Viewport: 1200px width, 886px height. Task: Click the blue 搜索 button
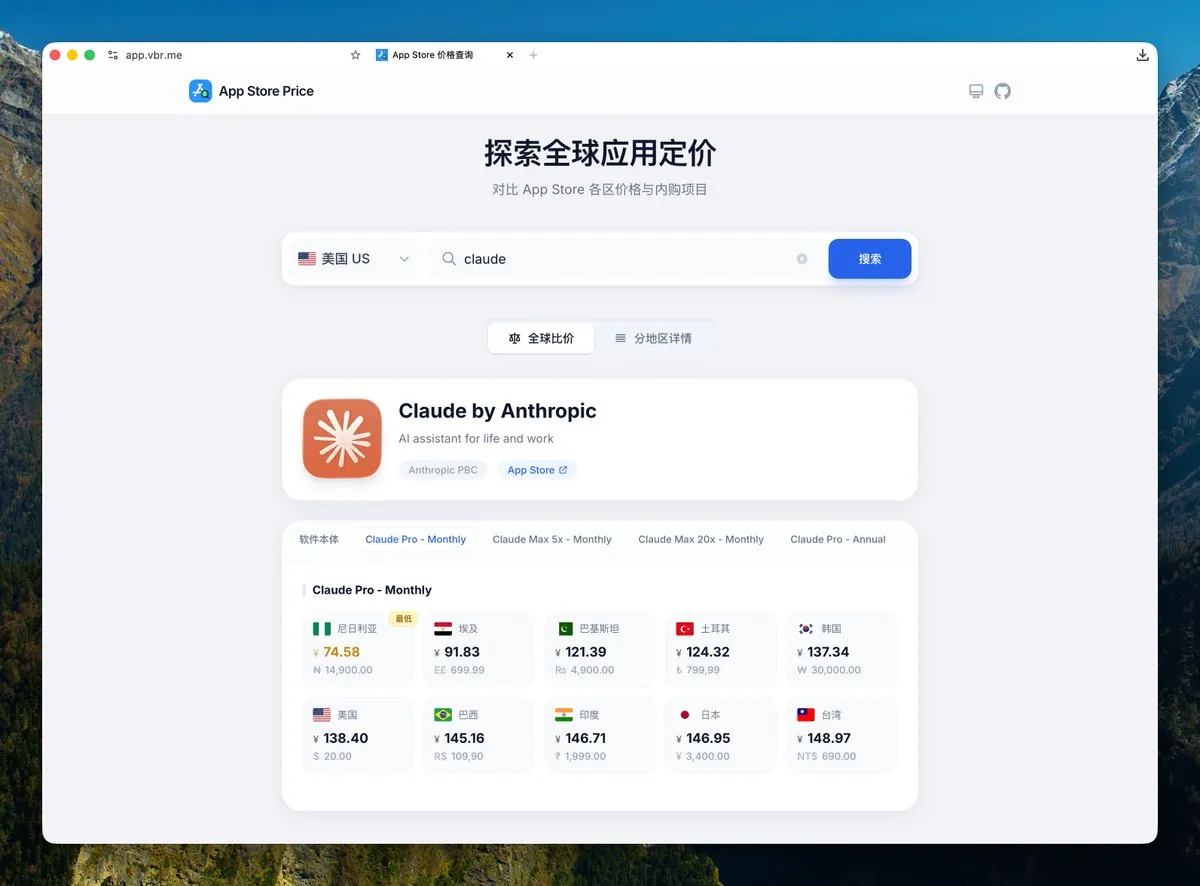[x=869, y=259]
